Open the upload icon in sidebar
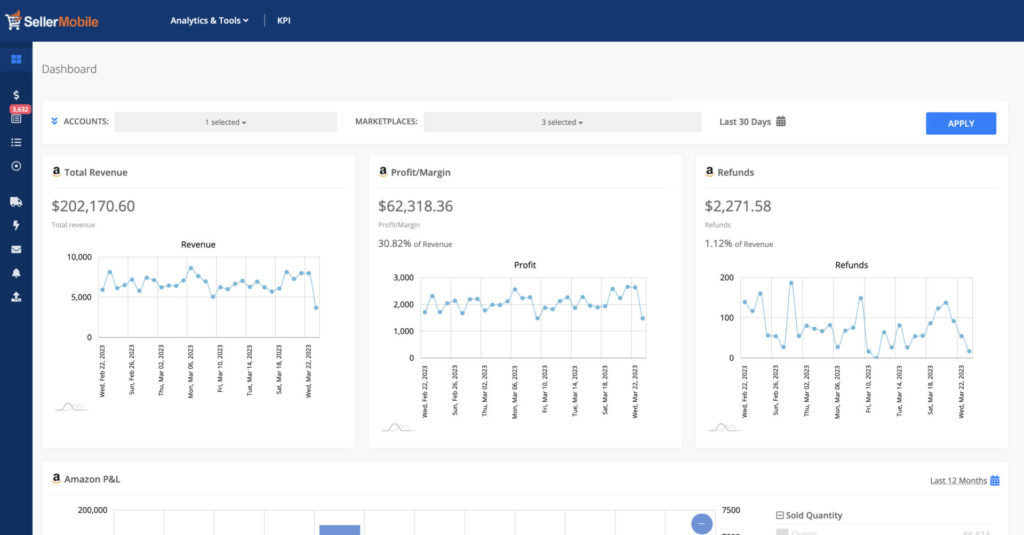 pos(16,297)
